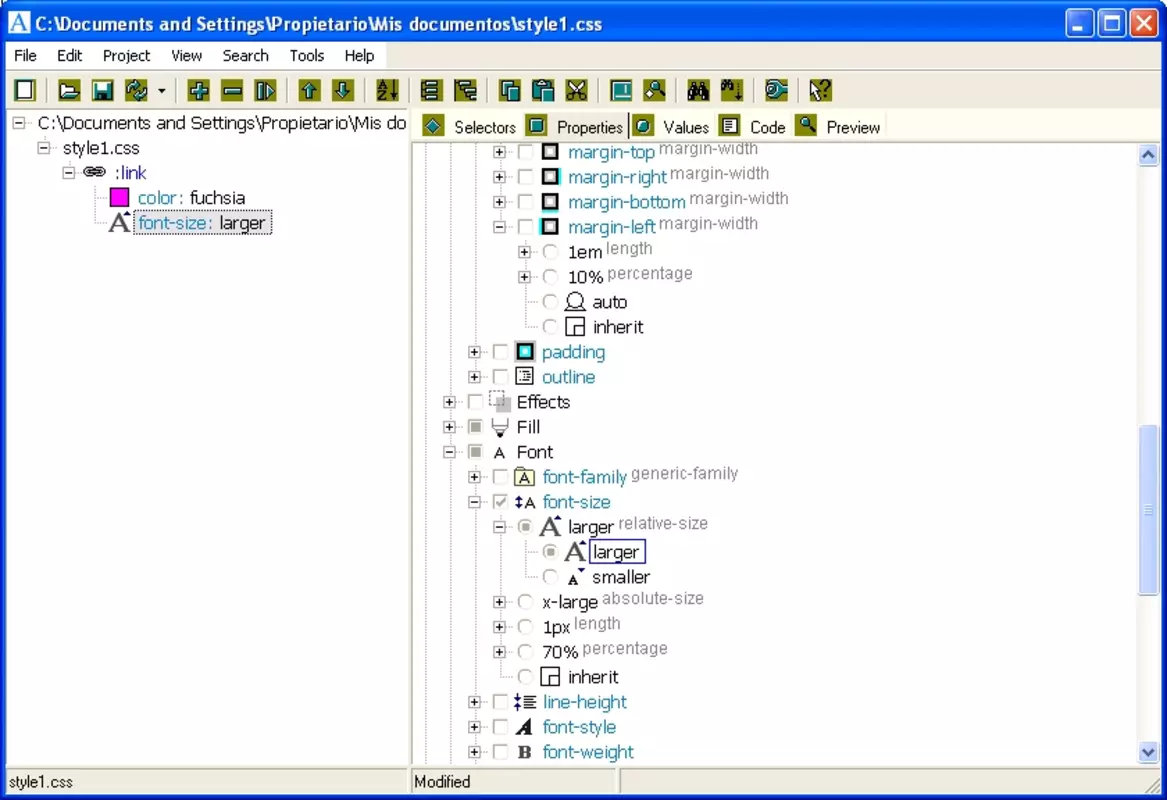This screenshot has width=1167, height=800.
Task: Click the flat list view icon
Action: pyautogui.click(x=430, y=90)
